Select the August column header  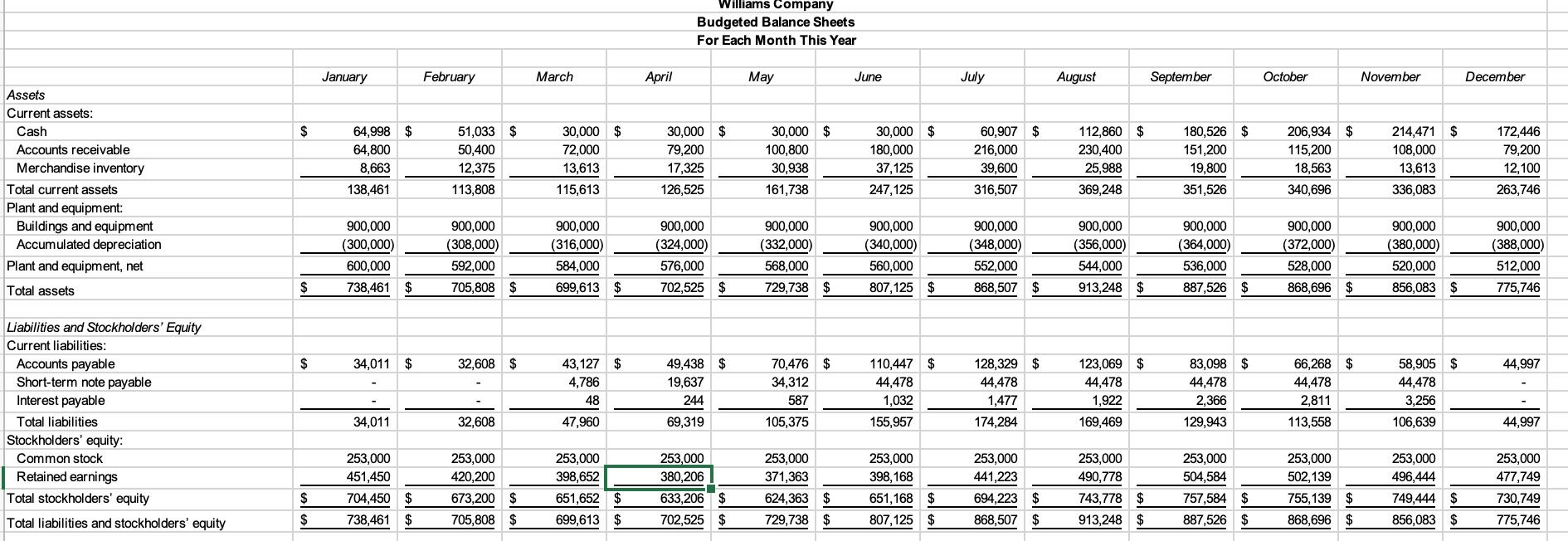click(x=1076, y=76)
